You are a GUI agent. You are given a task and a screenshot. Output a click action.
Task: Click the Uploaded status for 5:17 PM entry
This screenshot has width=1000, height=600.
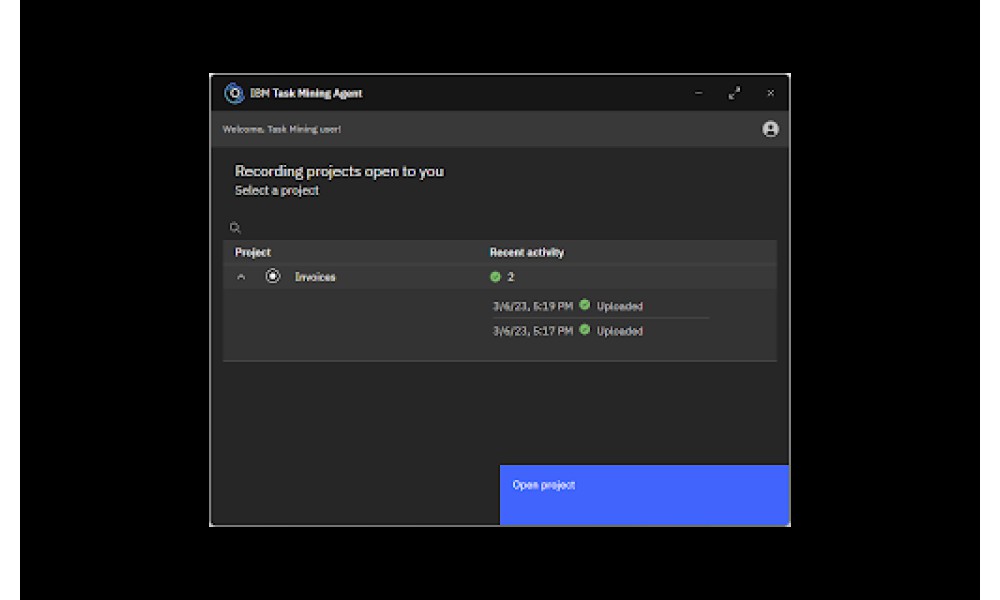620,331
